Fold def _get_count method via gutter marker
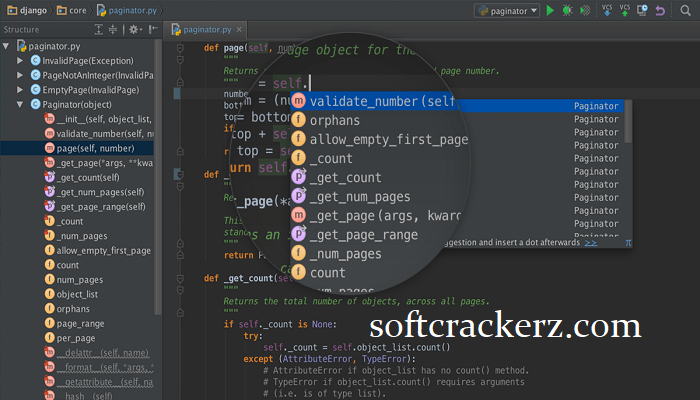 [180, 278]
